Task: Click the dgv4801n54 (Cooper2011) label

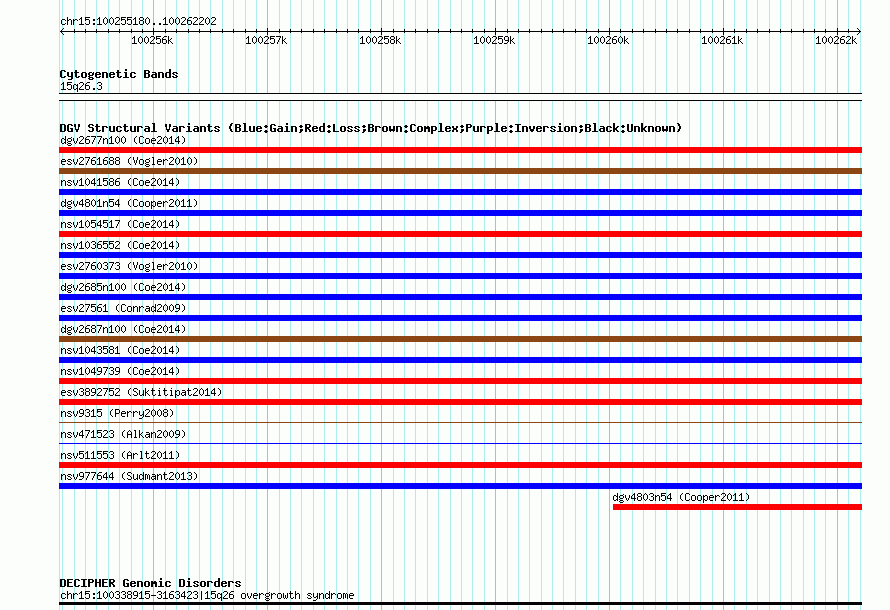Action: pos(129,203)
